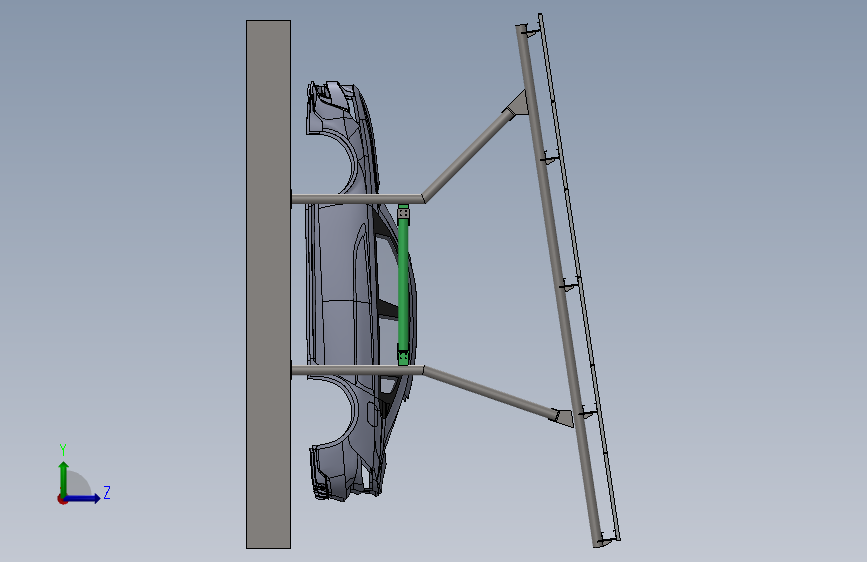Screen dimensions: 867x562
Task: Select the thin inclined outer rail
Action: [x=579, y=277]
